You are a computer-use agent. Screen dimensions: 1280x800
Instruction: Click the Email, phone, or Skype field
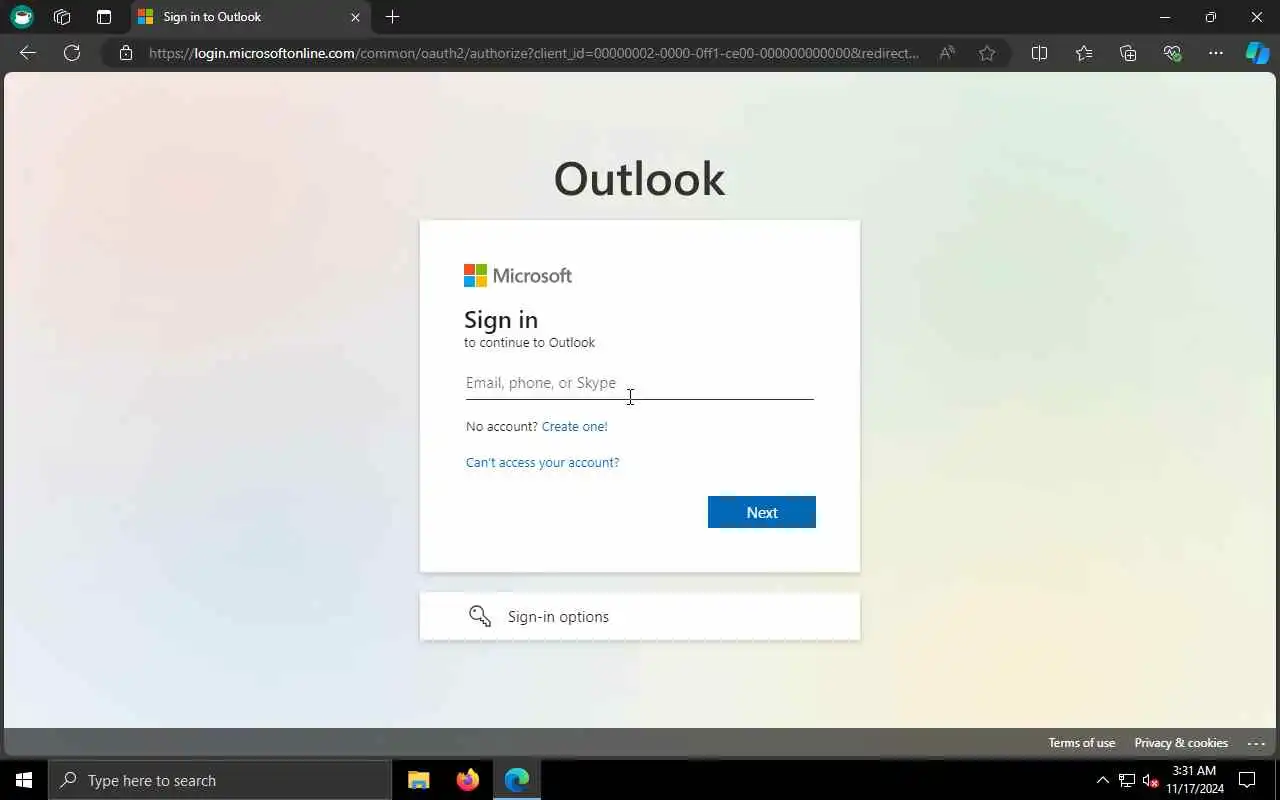click(640, 383)
